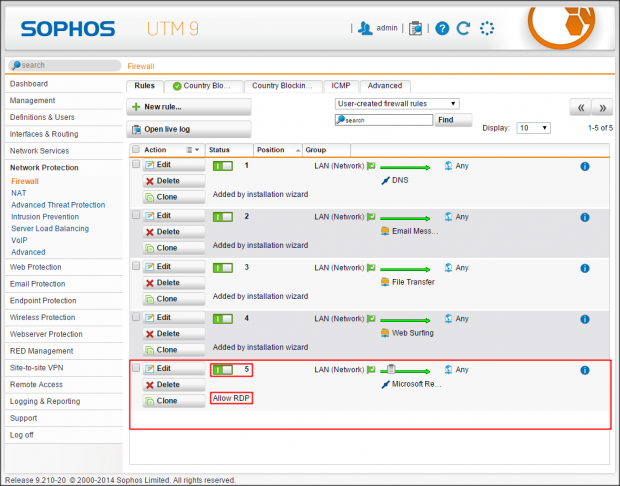Click the sidebar search field
This screenshot has width=620, height=486.
64,65
